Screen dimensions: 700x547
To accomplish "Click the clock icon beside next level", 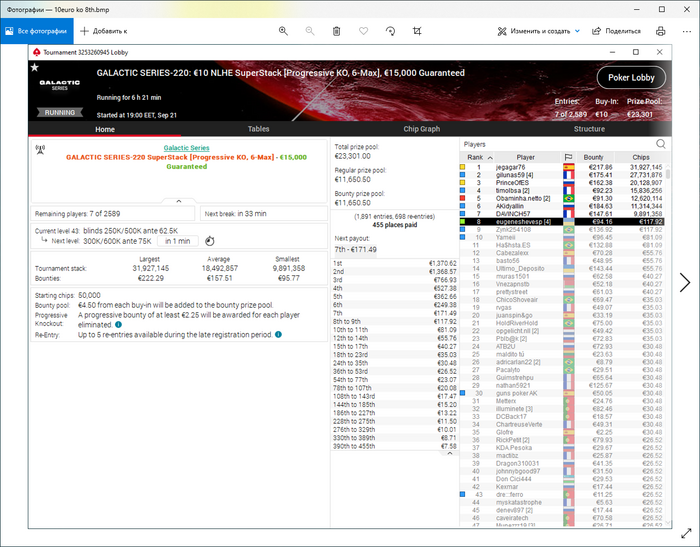I will [x=209, y=241].
